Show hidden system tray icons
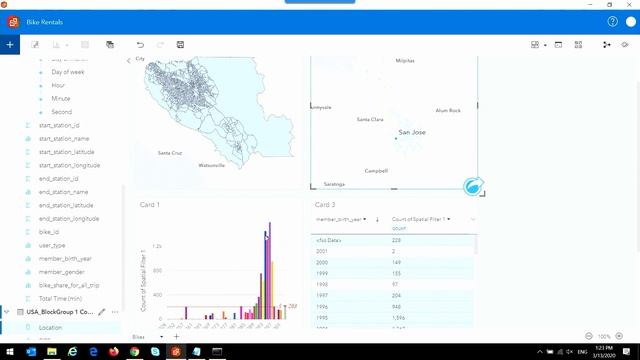The height and width of the screenshot is (360, 640). click(540, 351)
